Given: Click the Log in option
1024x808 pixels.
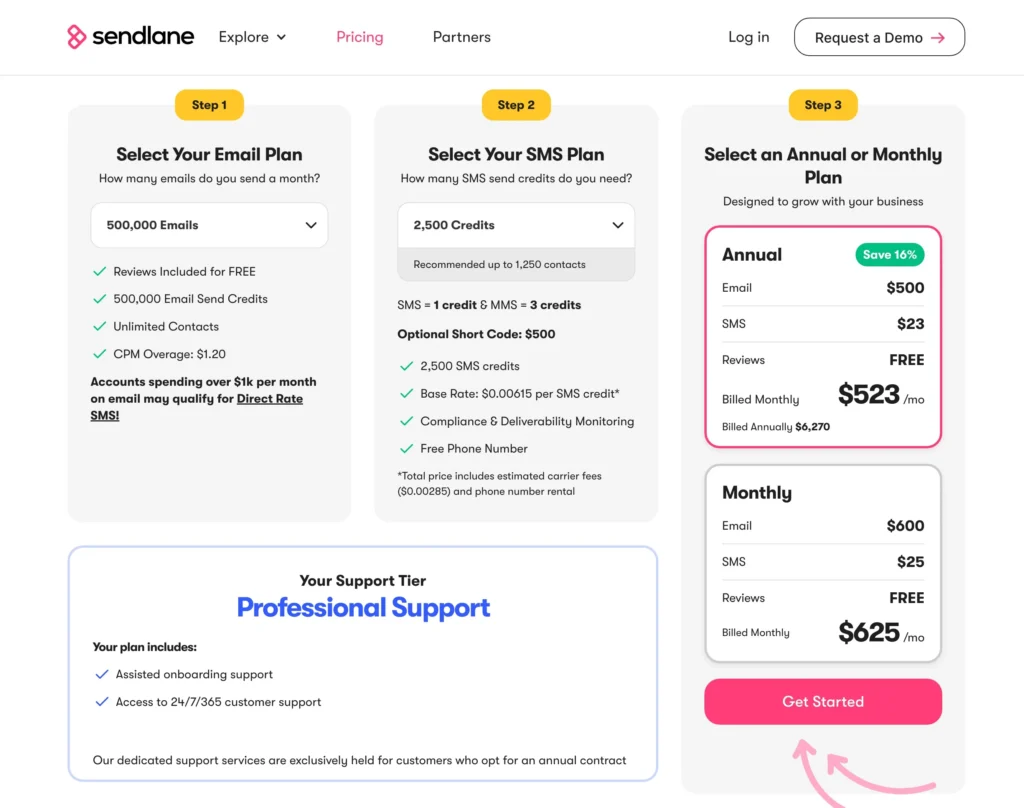Looking at the screenshot, I should tap(748, 37).
